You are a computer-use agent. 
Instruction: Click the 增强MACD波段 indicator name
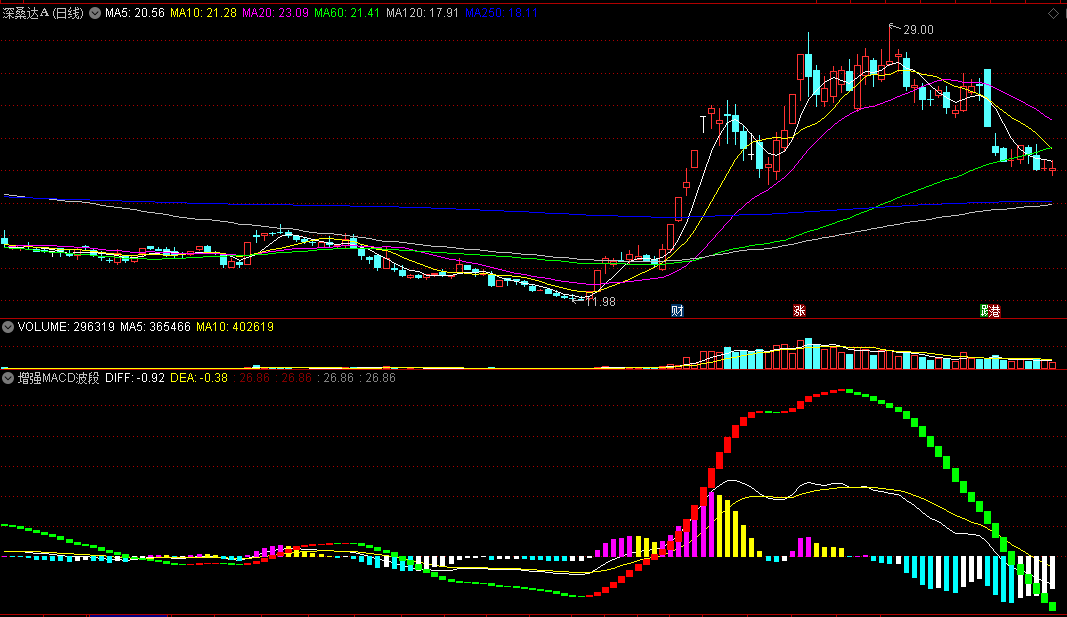pos(59,378)
